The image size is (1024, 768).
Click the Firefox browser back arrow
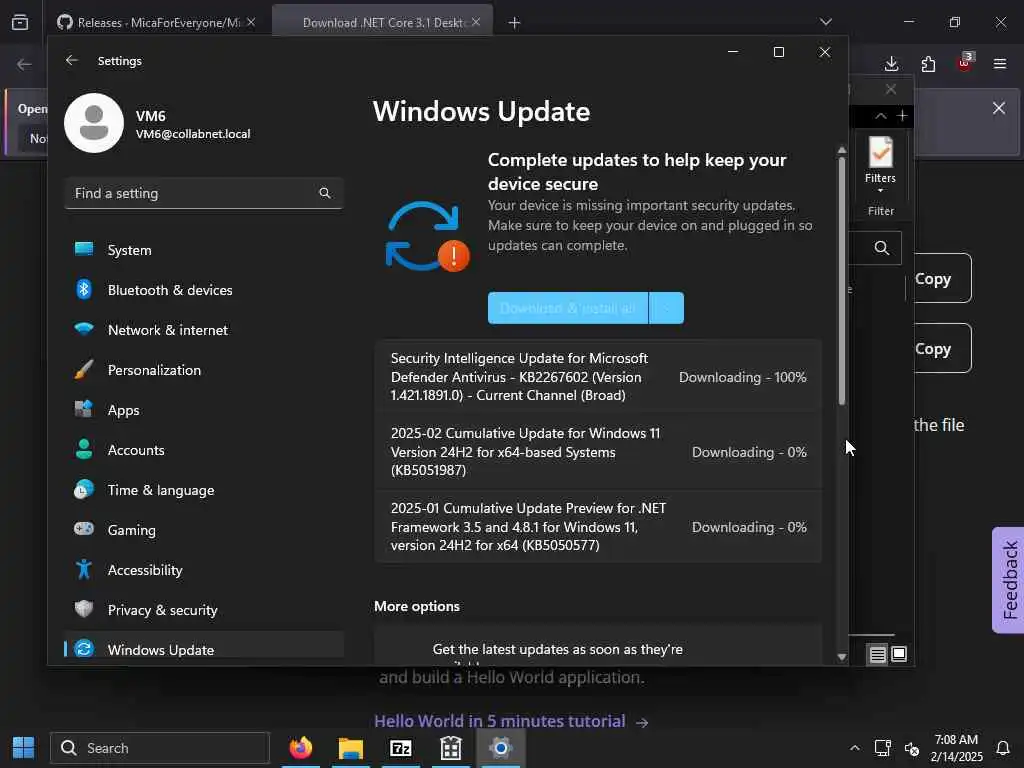point(24,64)
